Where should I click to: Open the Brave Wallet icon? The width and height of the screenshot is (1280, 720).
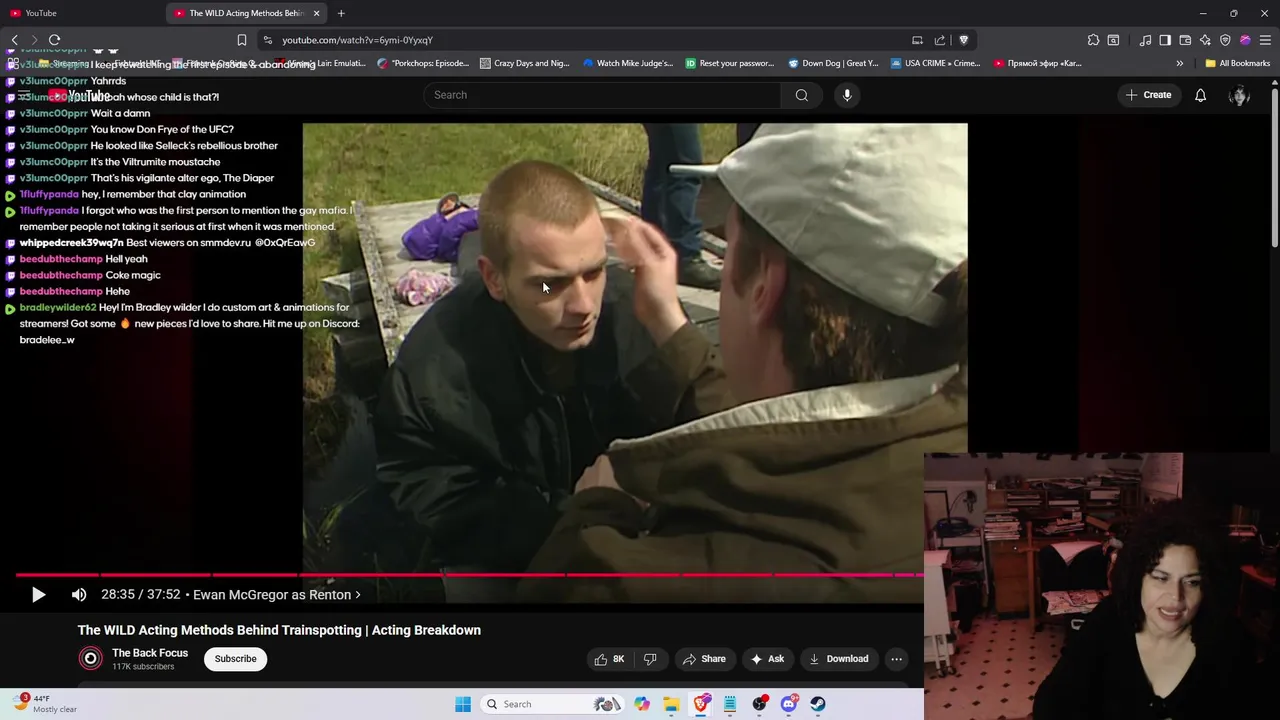[x=1185, y=40]
